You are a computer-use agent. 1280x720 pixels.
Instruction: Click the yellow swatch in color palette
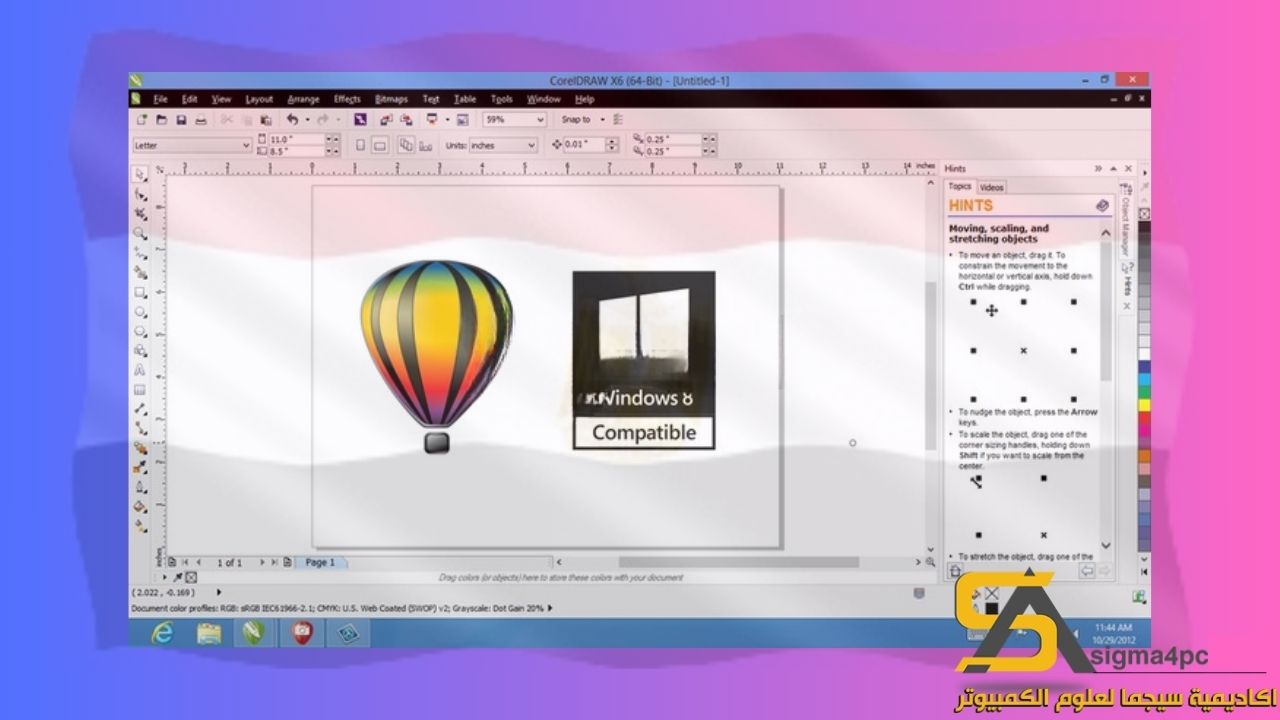click(1145, 404)
